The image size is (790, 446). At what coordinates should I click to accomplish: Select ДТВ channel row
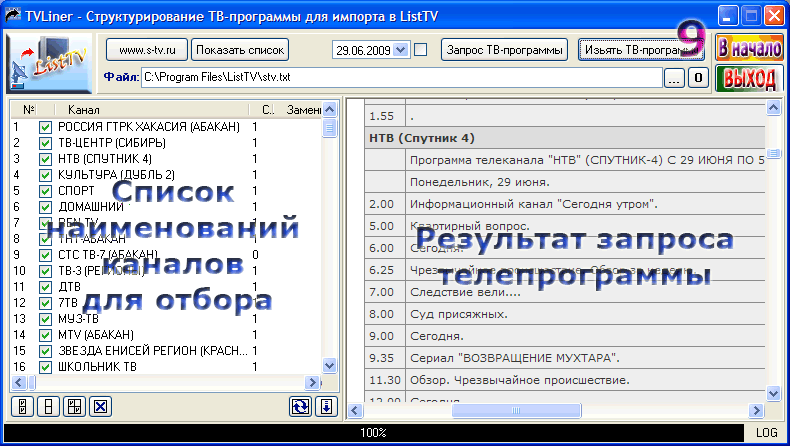(x=166, y=287)
